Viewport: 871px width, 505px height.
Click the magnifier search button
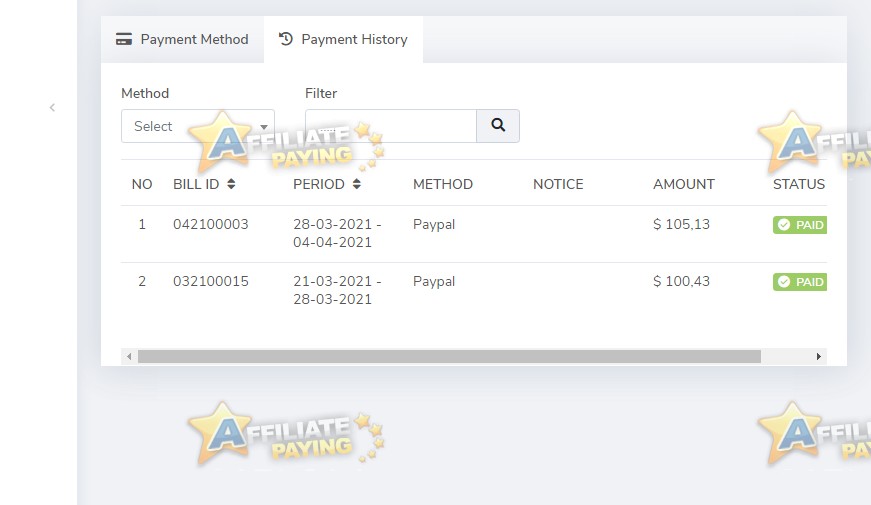coord(498,126)
